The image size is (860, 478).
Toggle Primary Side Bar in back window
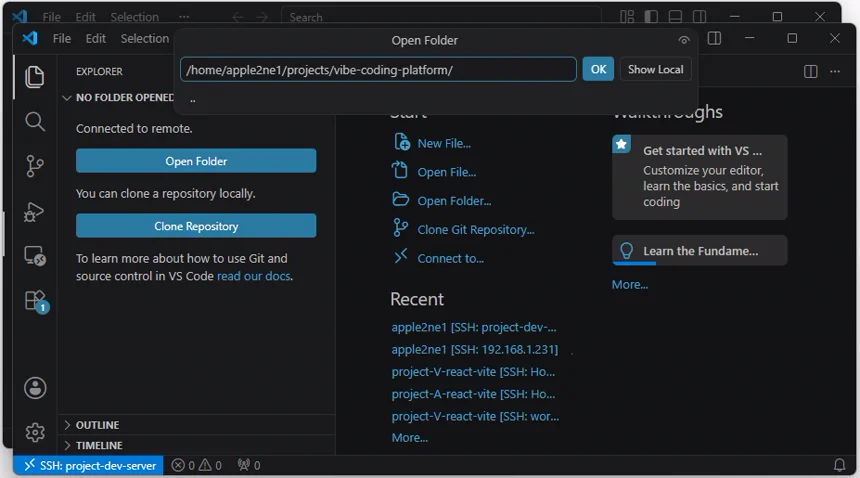[x=651, y=16]
